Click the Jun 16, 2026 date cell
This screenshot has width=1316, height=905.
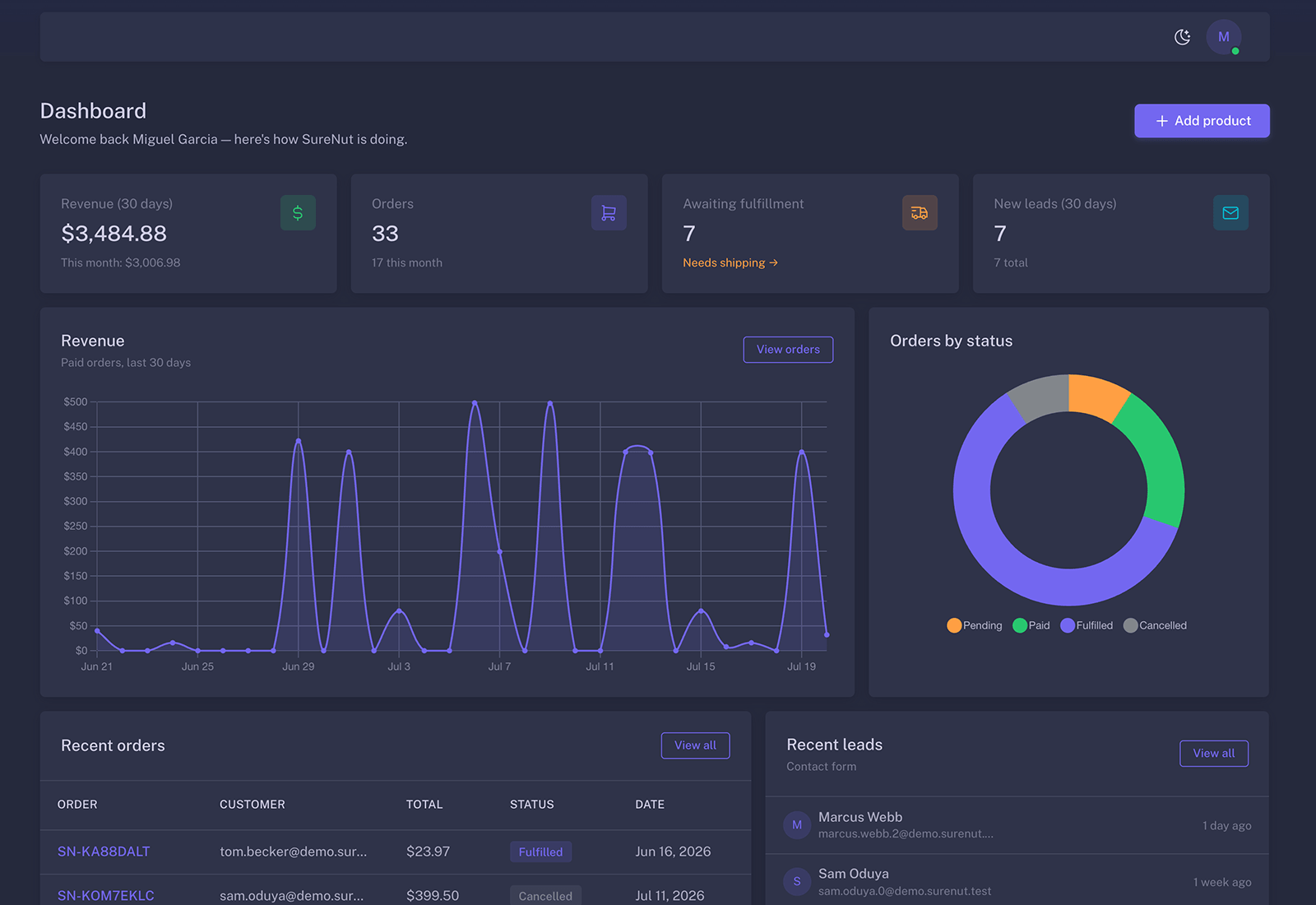point(673,852)
